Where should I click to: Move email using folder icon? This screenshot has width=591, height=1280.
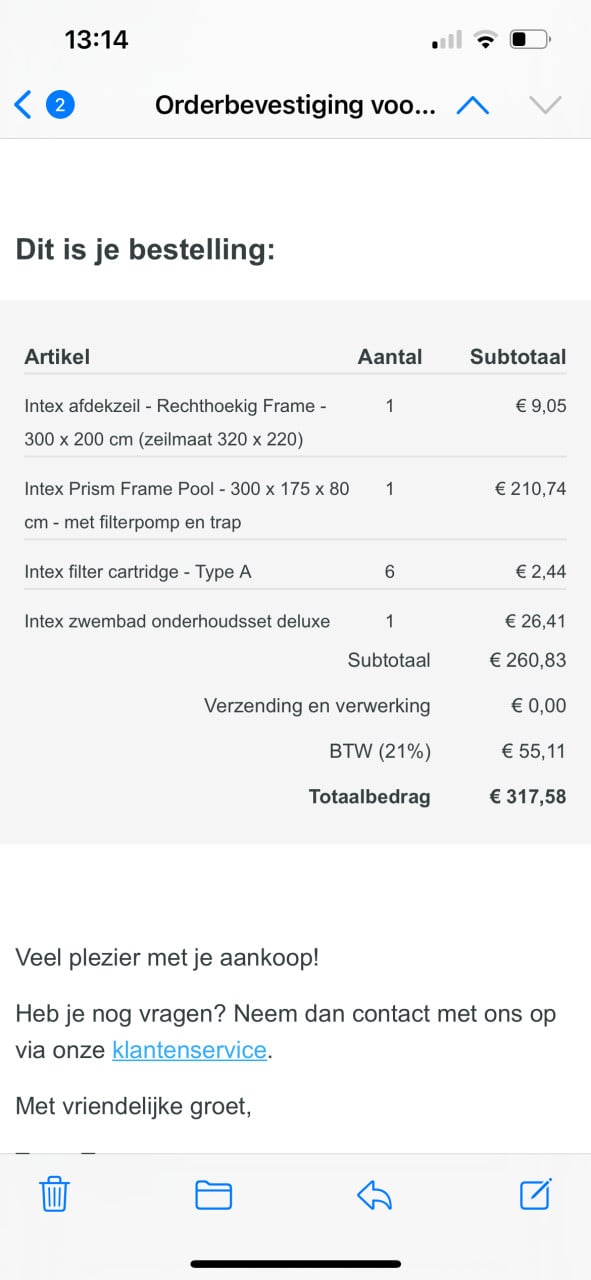coord(213,1195)
